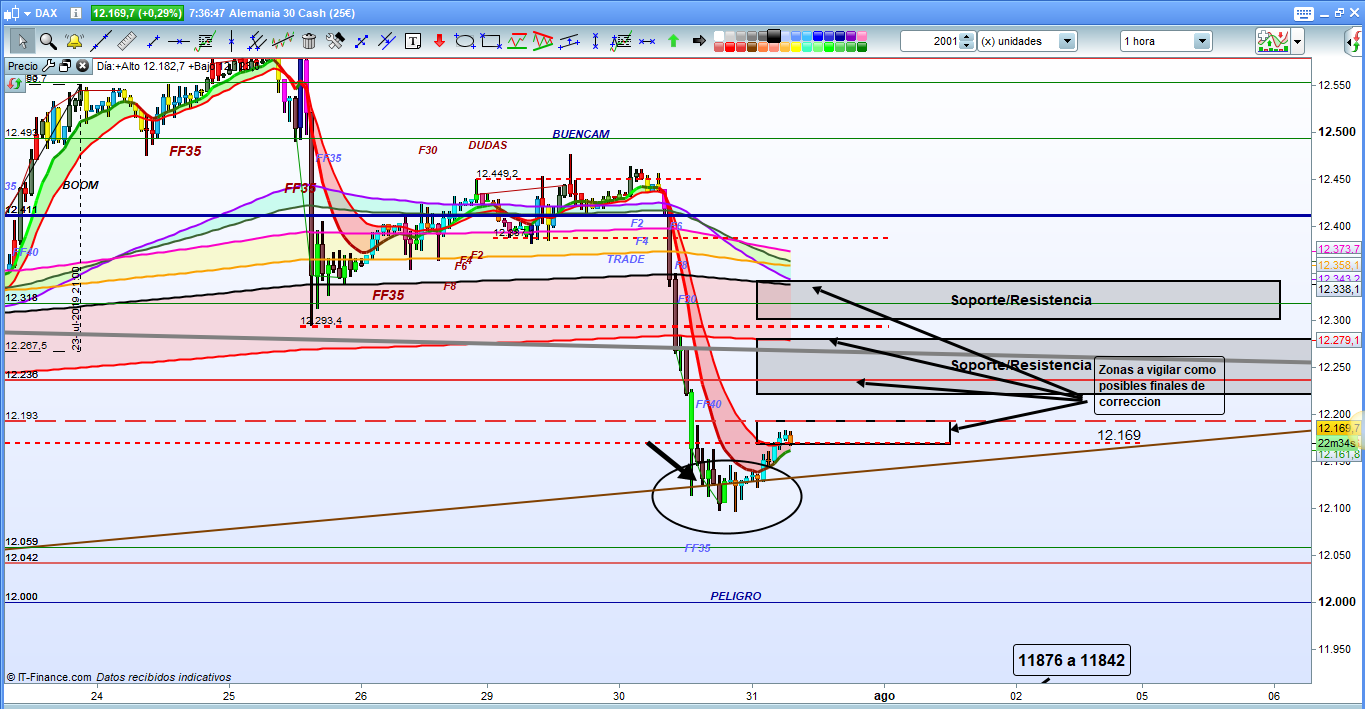Viewport: 1365px width, 709px height.
Task: Open the alert bell tool
Action: [x=74, y=41]
